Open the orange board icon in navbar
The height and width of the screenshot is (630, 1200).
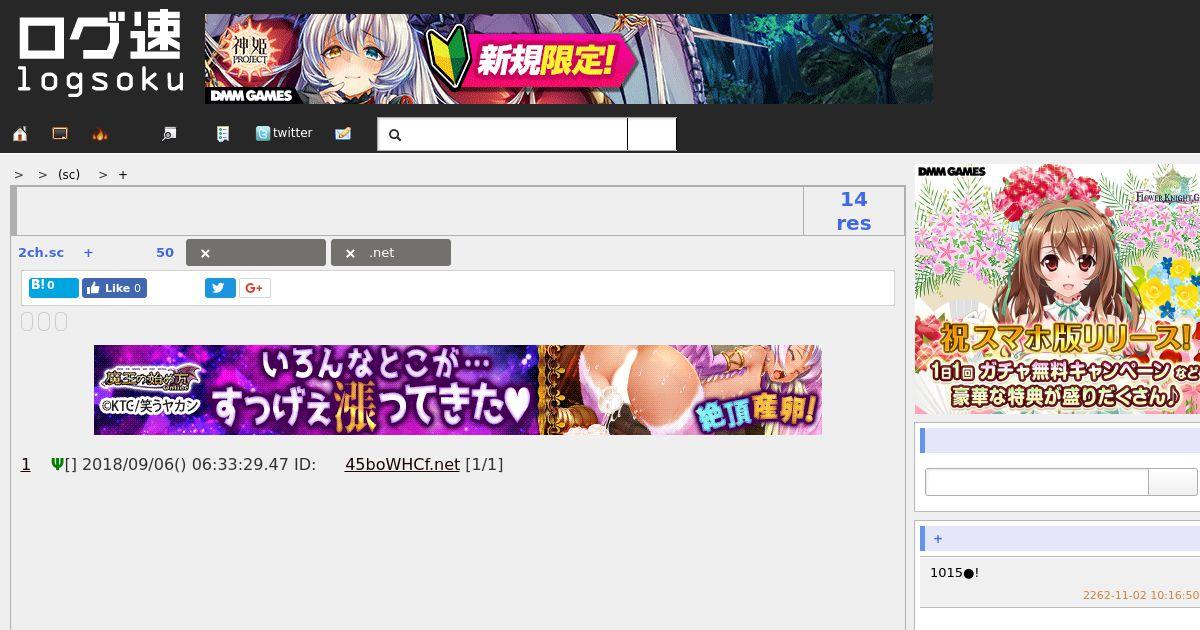click(x=60, y=134)
